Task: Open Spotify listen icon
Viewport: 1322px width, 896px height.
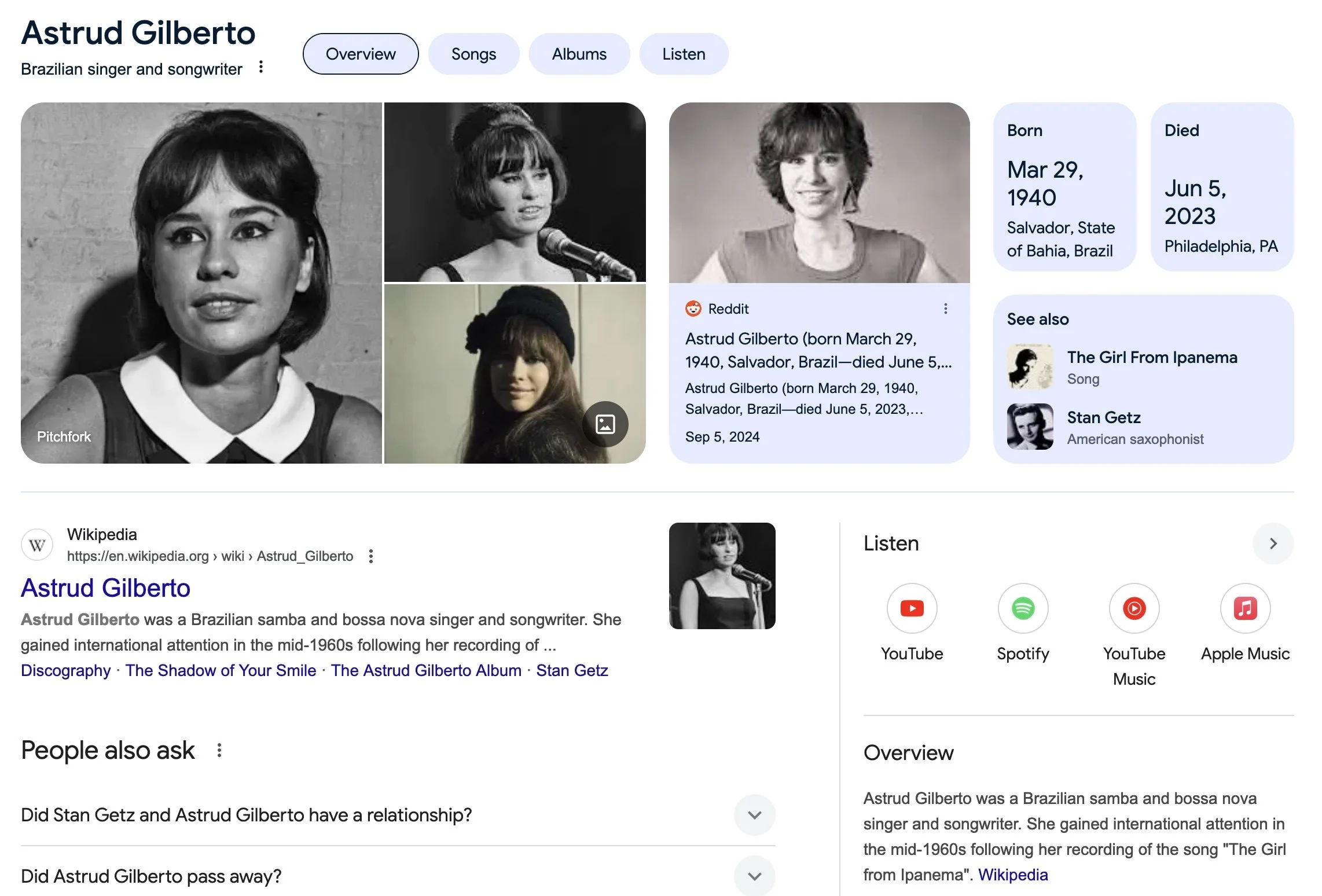Action: tap(1023, 608)
